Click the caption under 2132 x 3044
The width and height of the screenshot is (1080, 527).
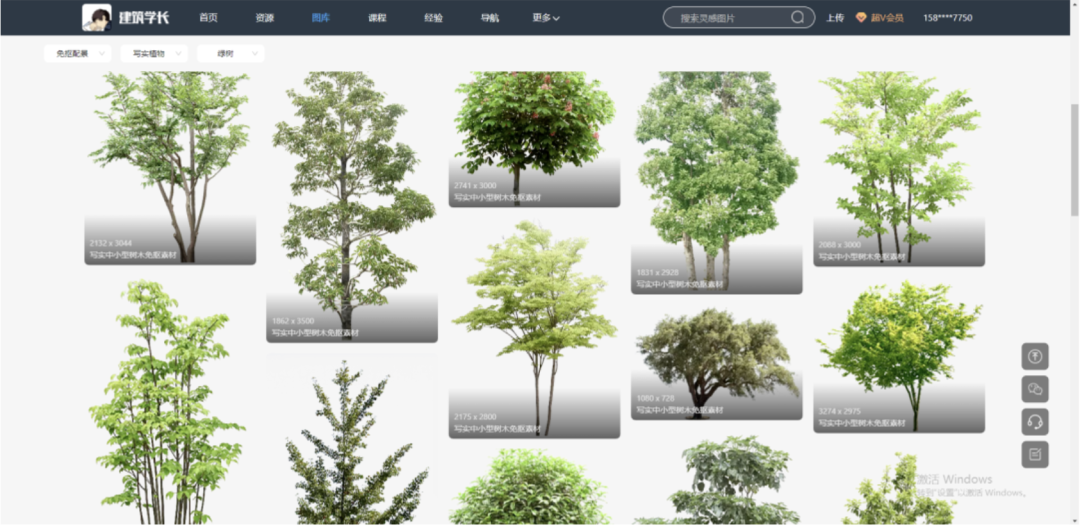(x=132, y=255)
